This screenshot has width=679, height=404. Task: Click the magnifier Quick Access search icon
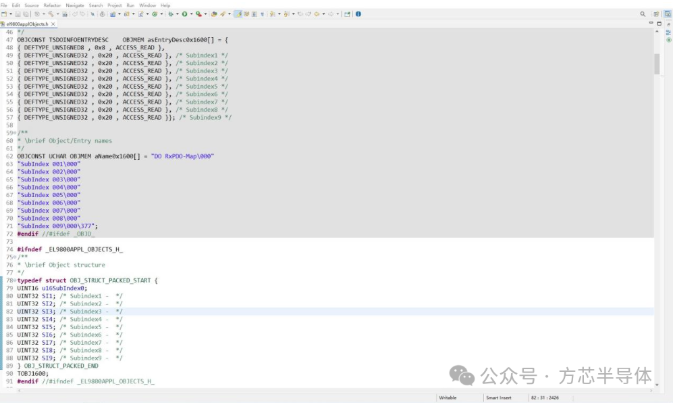643,14
